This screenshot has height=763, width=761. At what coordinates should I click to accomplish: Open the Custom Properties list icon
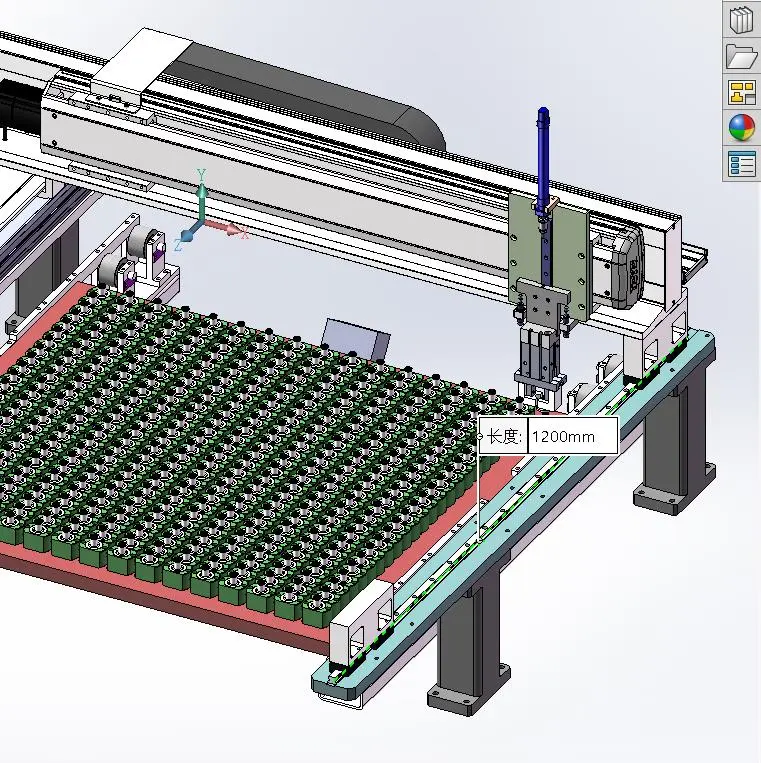point(742,164)
